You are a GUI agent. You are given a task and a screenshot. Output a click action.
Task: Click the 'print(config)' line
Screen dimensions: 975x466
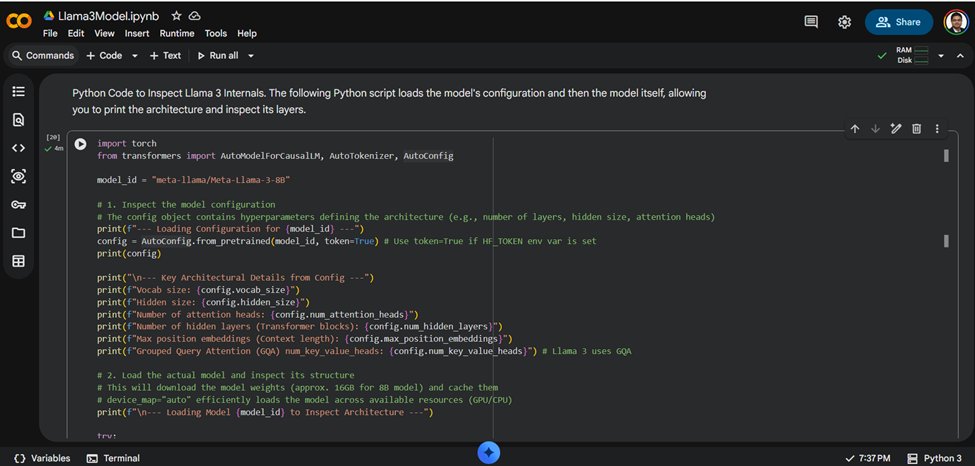point(129,253)
